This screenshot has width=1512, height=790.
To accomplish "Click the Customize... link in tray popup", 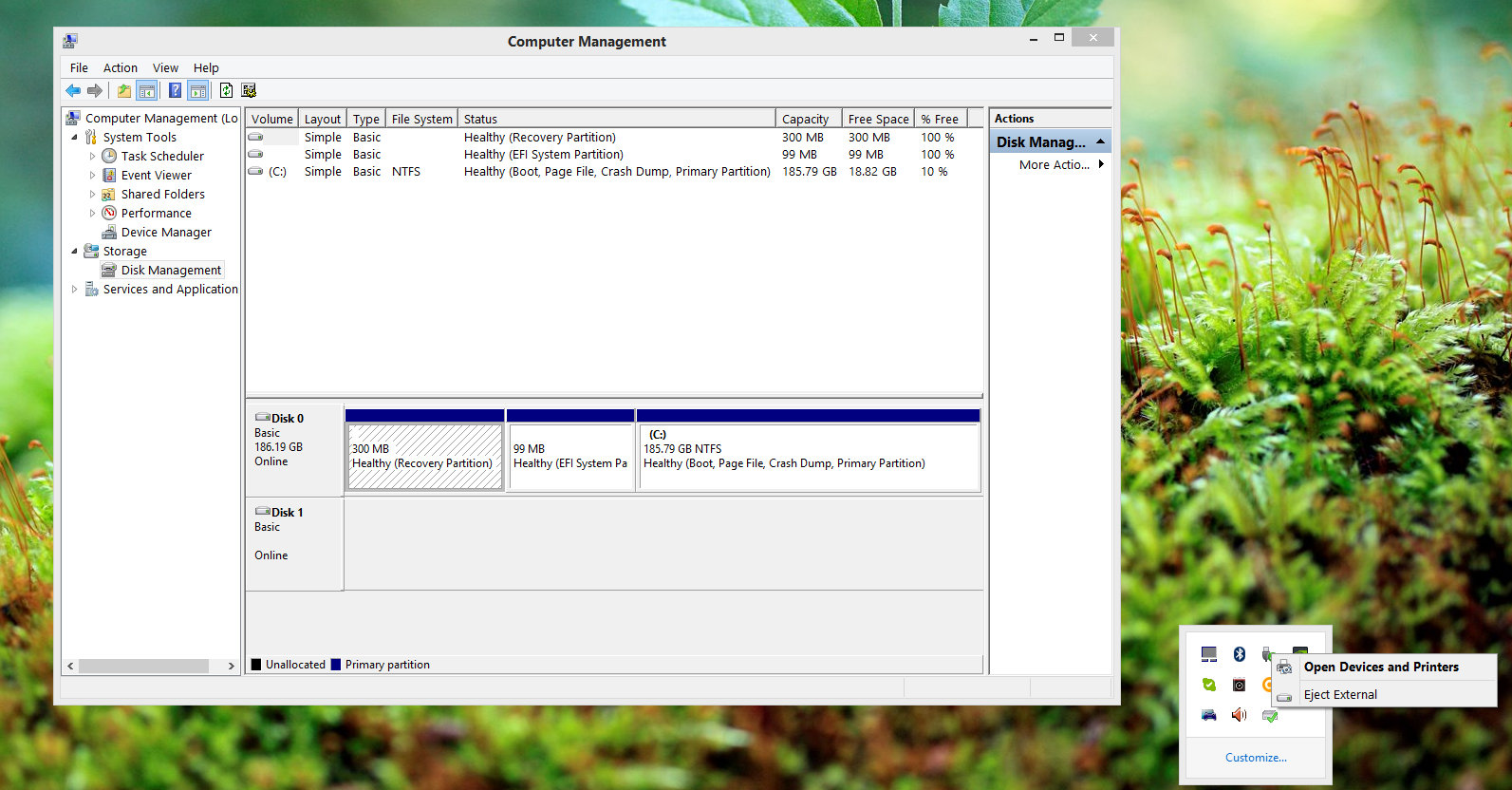I will tap(1255, 758).
